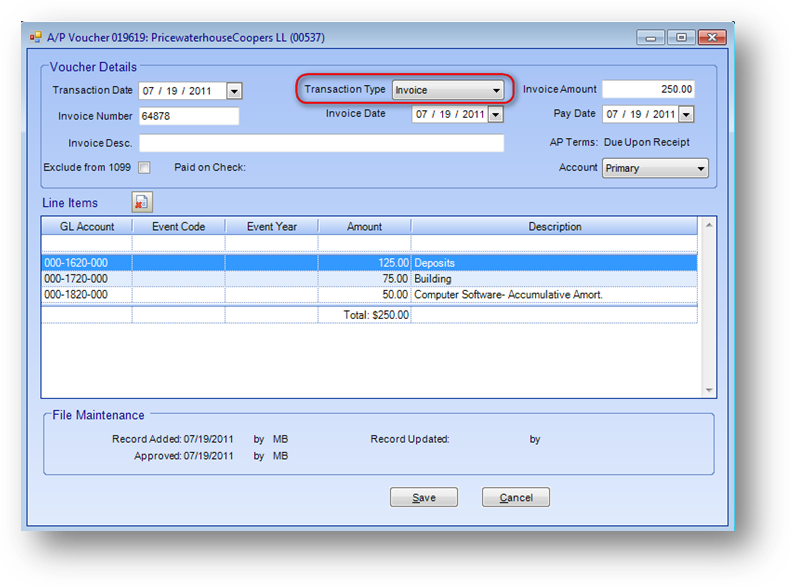Select the 000-1720-000 line item row
Screen dimensions: 790x586
369,279
